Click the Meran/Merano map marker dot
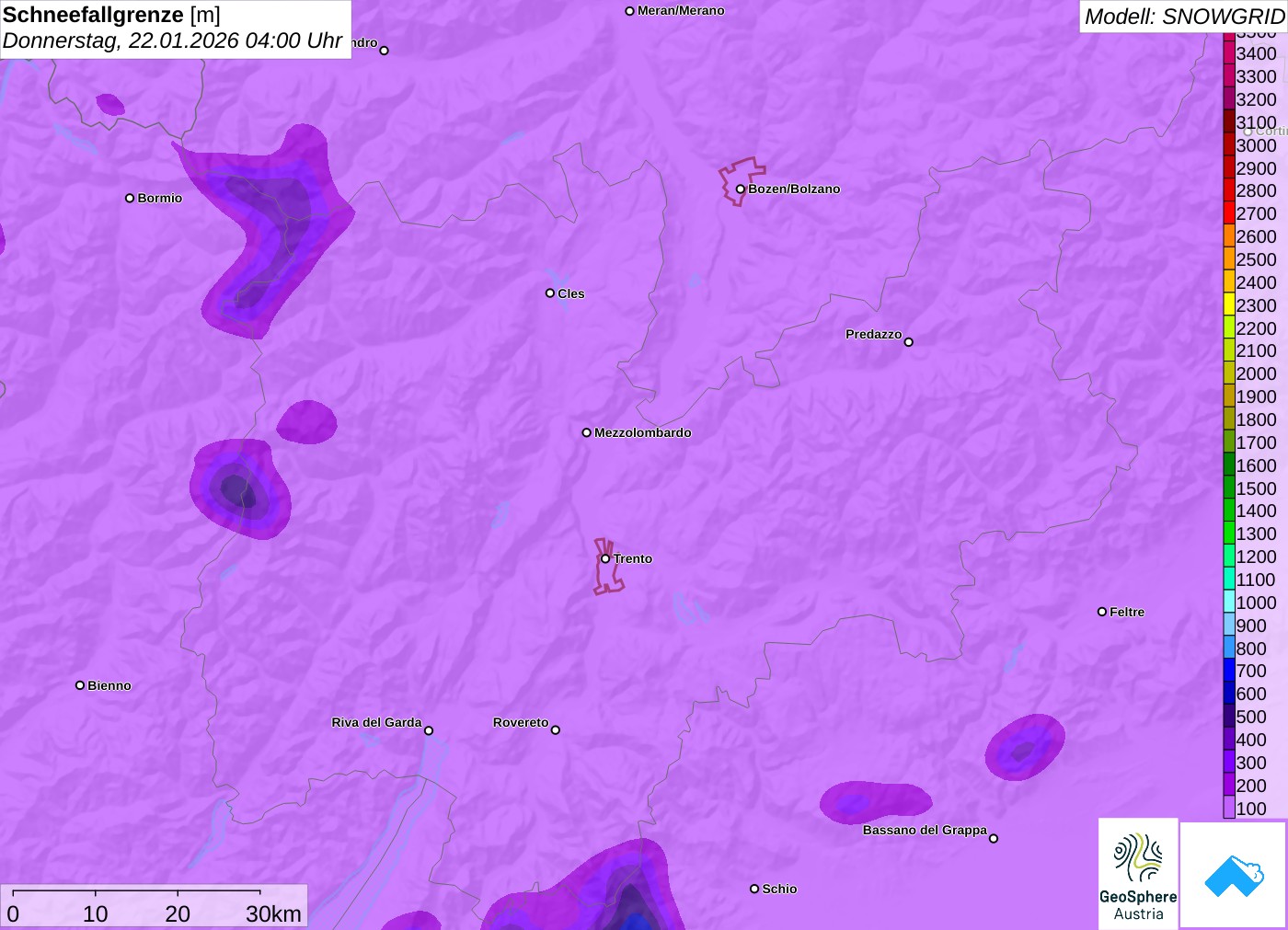The width and height of the screenshot is (1288, 930). coord(629,11)
